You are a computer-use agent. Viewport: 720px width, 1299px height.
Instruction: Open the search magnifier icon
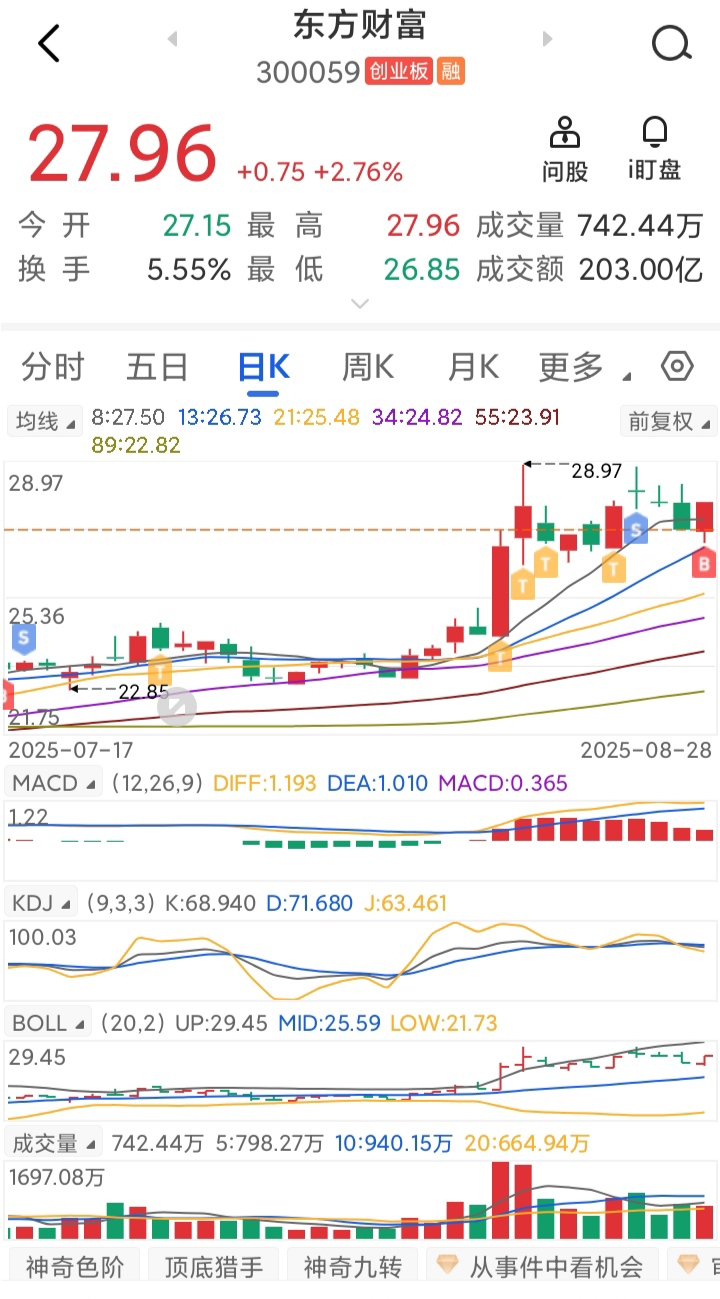pos(671,43)
